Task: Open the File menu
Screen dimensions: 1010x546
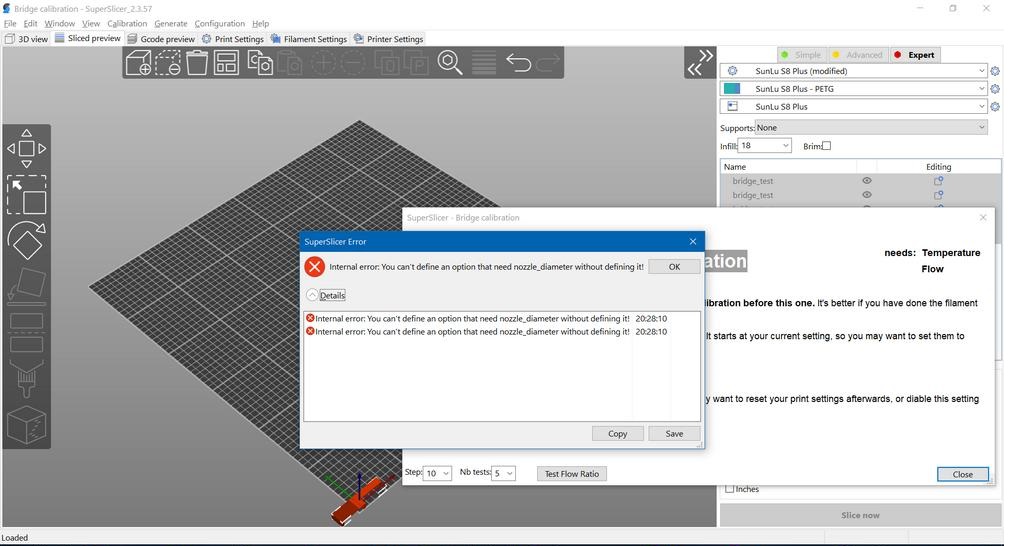Action: [x=10, y=24]
